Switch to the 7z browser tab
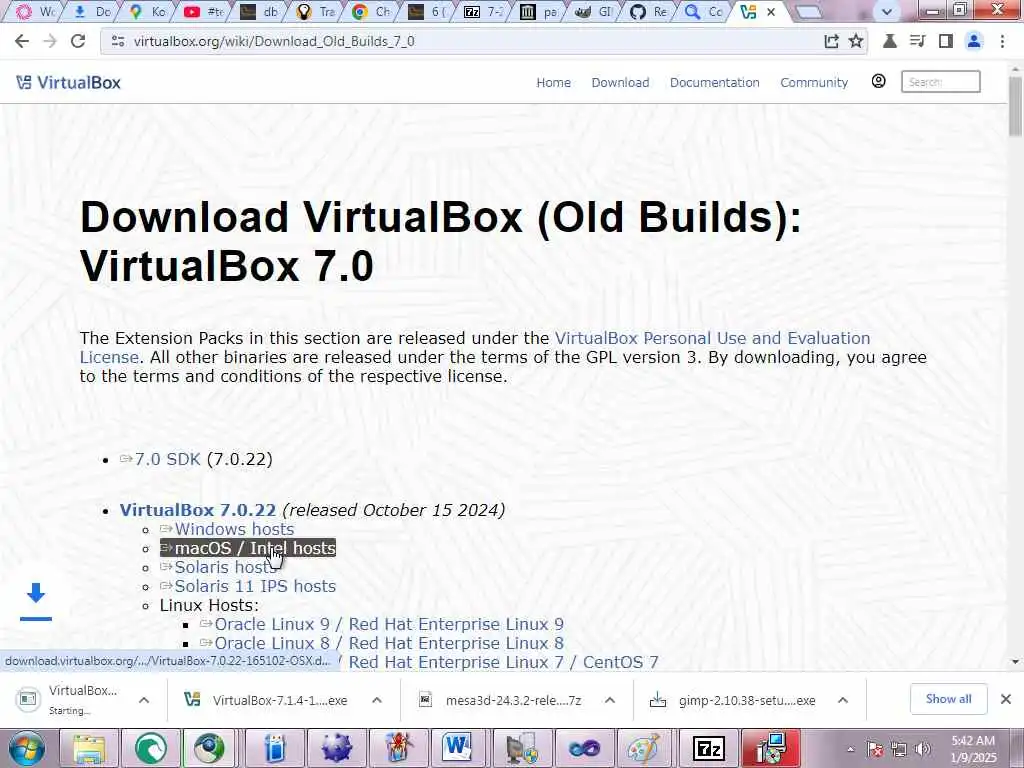 coord(483,12)
